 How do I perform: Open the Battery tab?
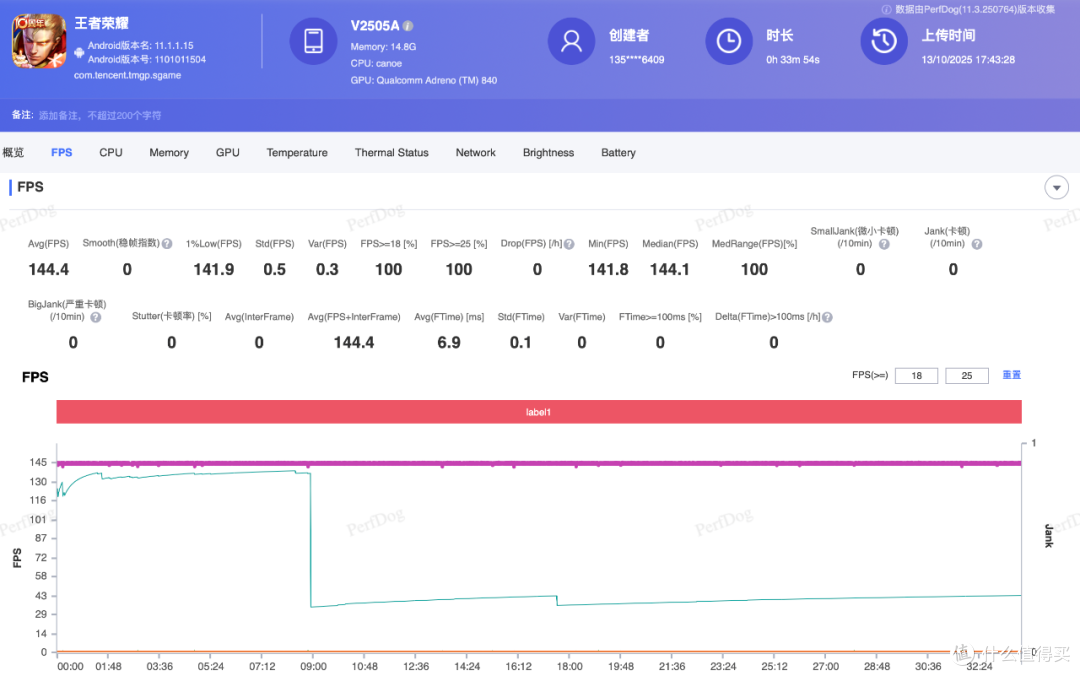(x=618, y=152)
